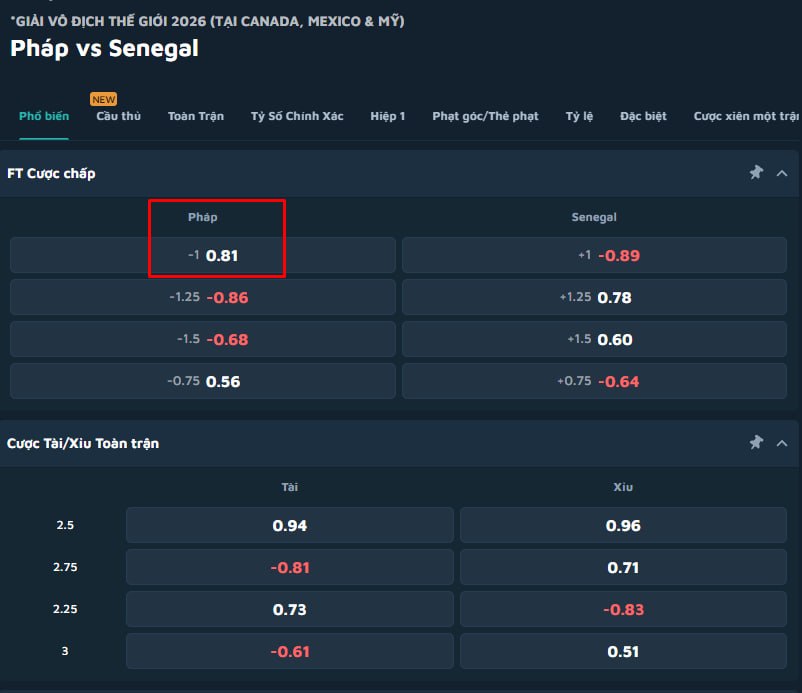Open the Cầu thủ tab
Image resolution: width=802 pixels, height=693 pixels.
(119, 116)
